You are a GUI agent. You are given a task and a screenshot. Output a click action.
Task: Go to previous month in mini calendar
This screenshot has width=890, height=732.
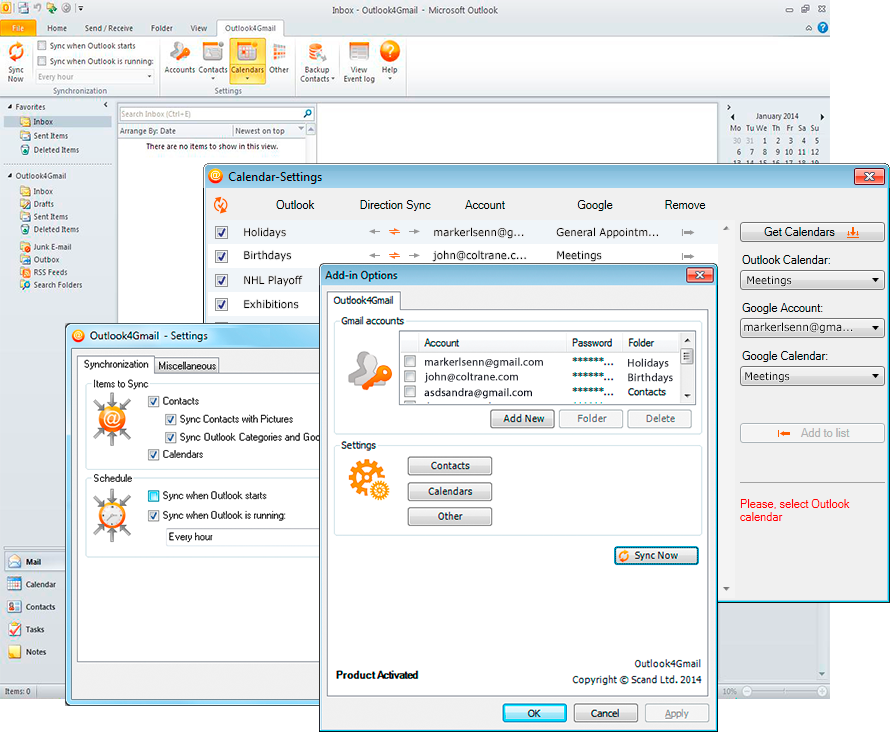click(x=733, y=116)
